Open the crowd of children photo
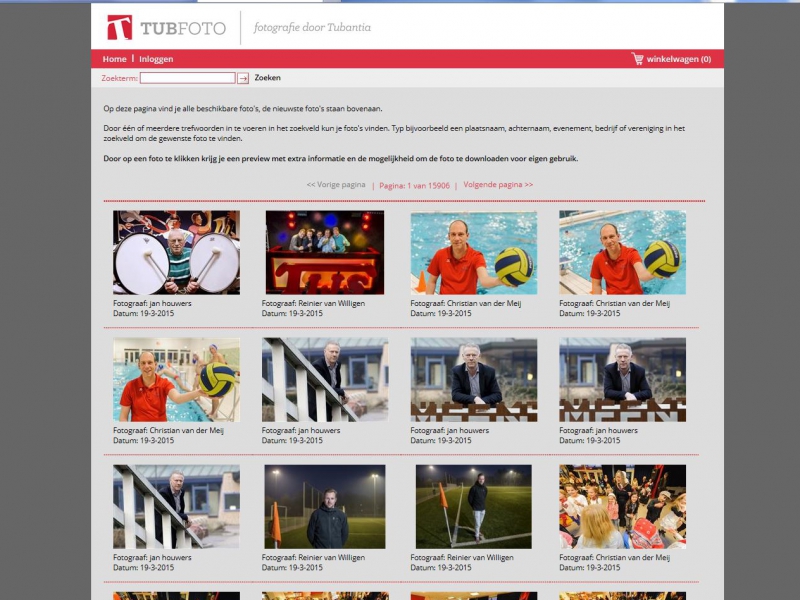Screen dimensions: 800x600 pos(622,506)
